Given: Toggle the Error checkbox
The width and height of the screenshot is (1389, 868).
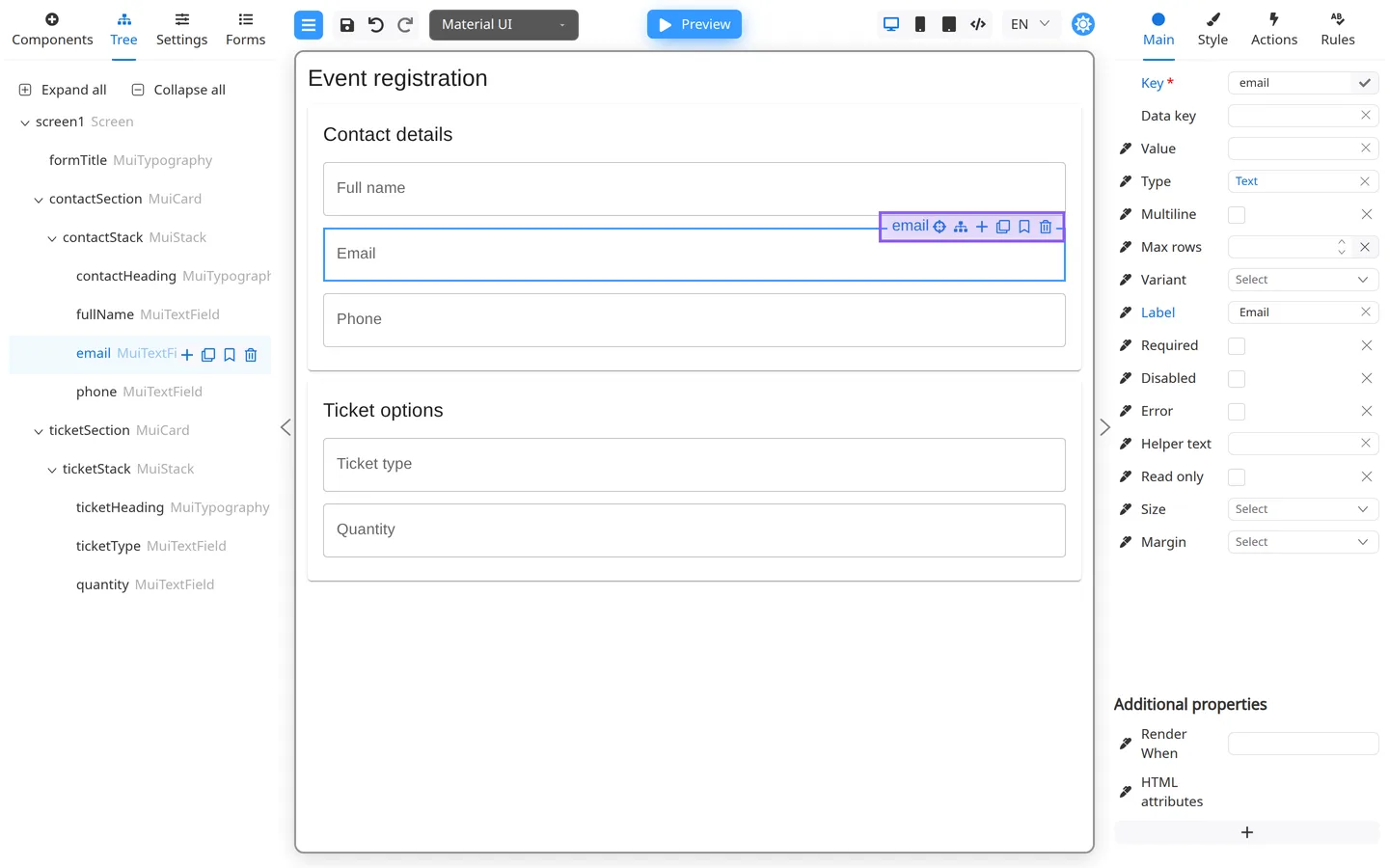Looking at the screenshot, I should (1237, 411).
